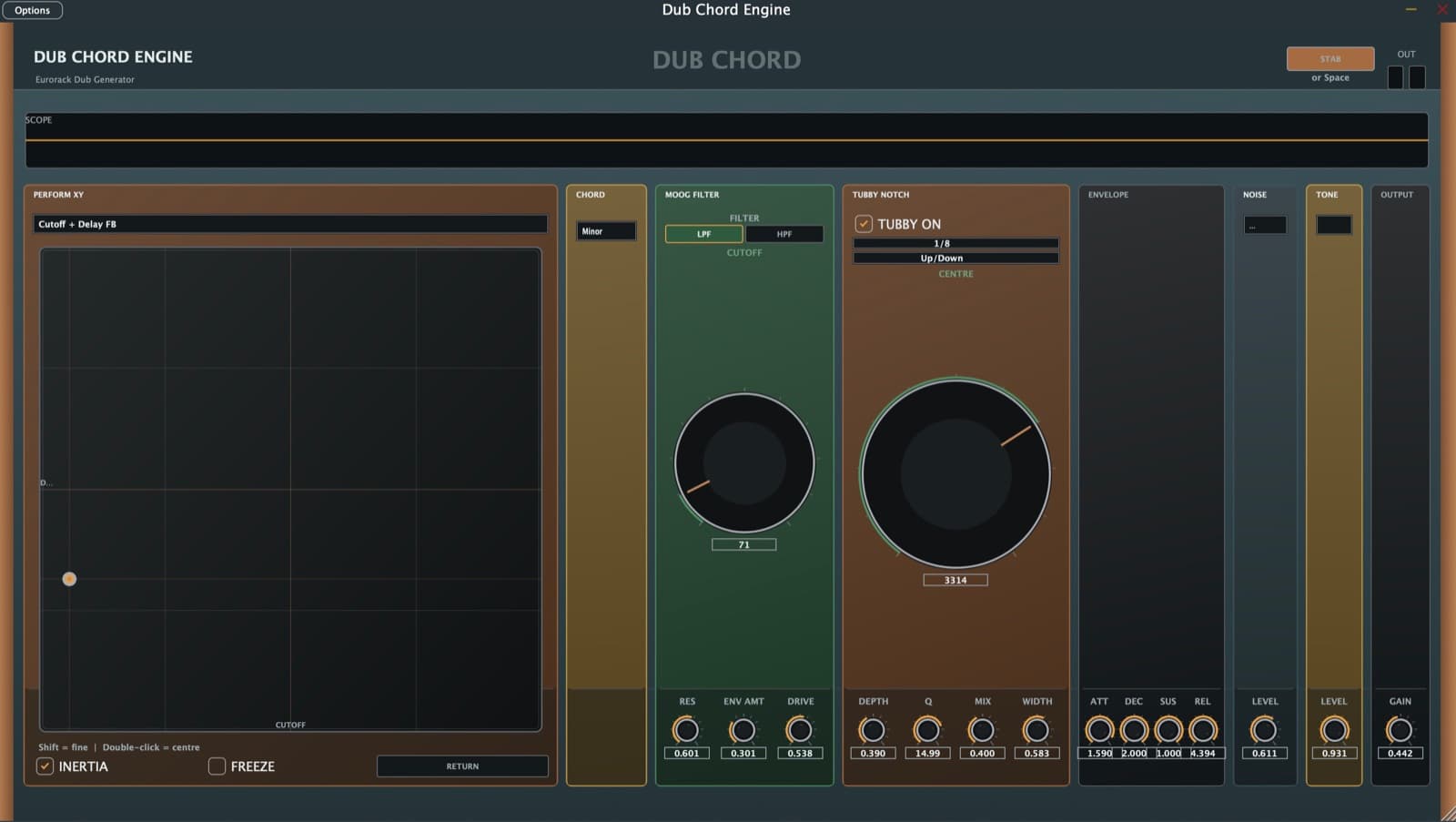Image resolution: width=1456 pixels, height=822 pixels.
Task: Click the centre value field showing 3314
Action: 955,580
